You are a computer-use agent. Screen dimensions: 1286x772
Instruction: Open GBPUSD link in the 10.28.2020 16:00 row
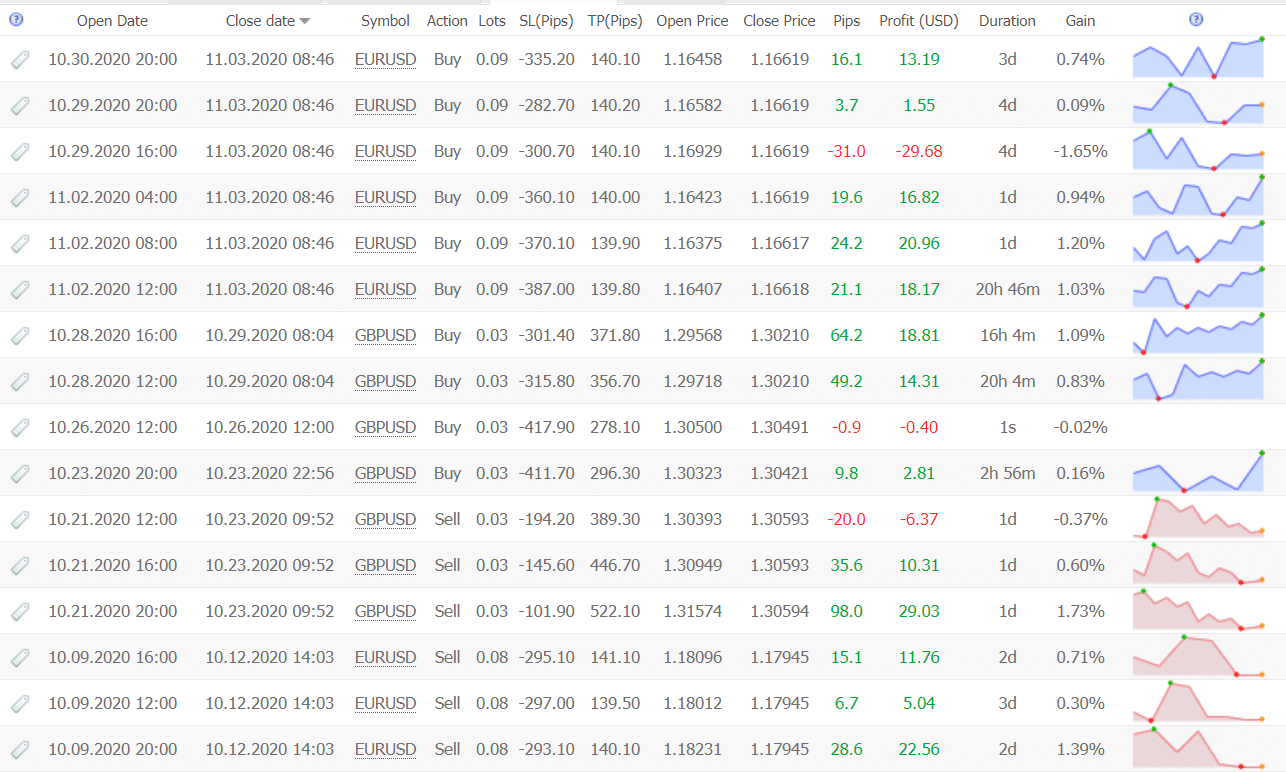pyautogui.click(x=385, y=336)
